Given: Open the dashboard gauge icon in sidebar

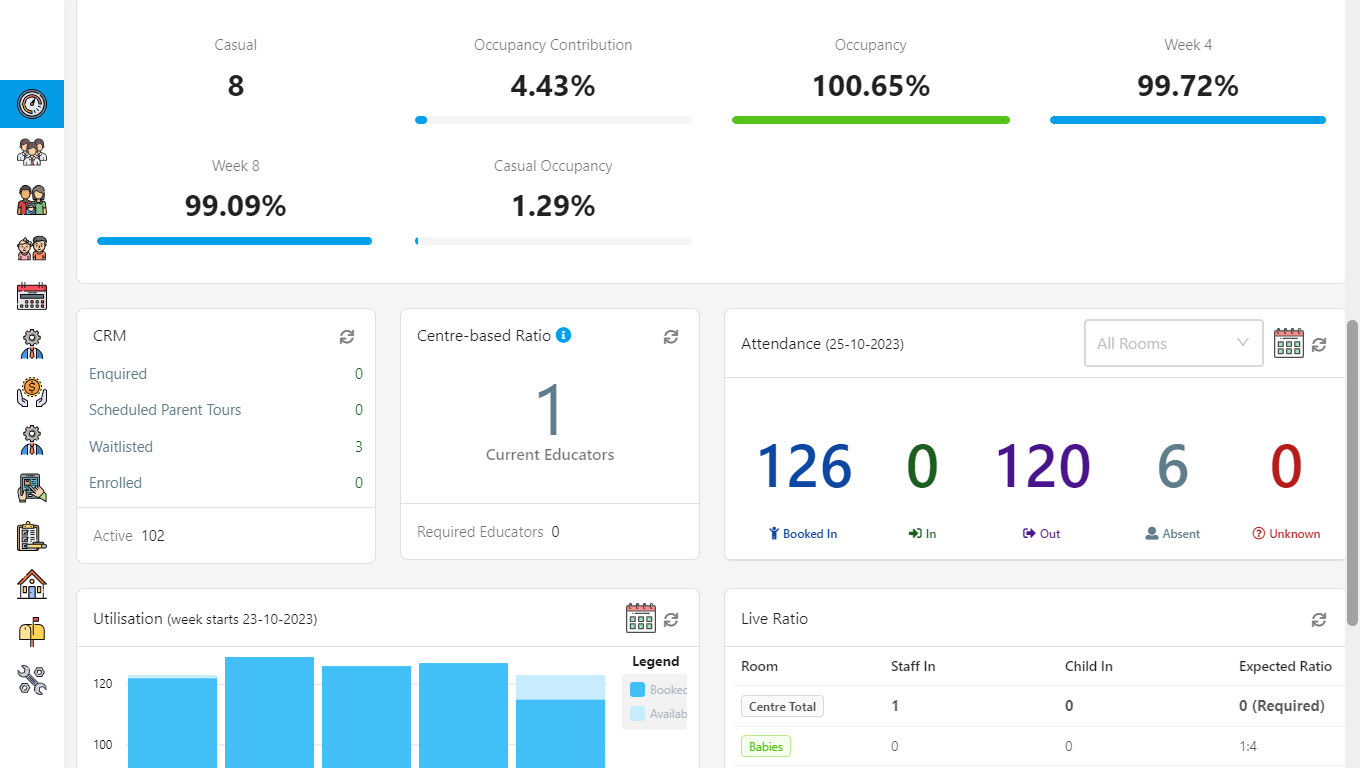Looking at the screenshot, I should pos(32,104).
